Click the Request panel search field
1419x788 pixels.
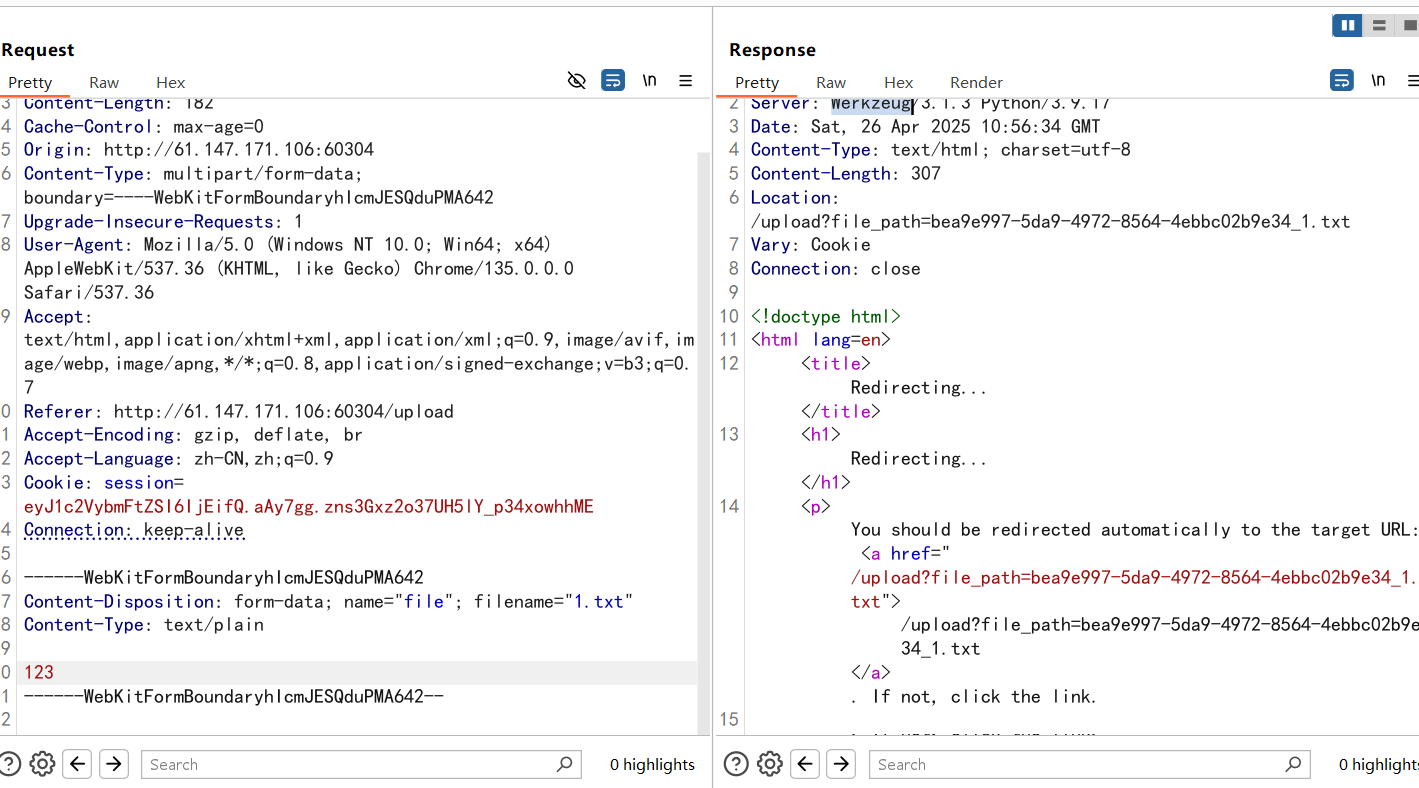361,764
